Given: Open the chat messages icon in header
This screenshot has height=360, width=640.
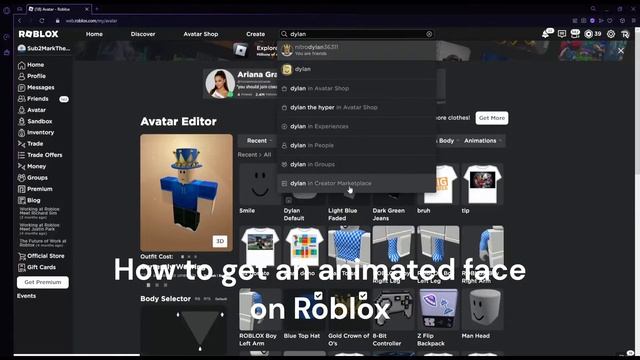Looking at the screenshot, I should (562, 34).
